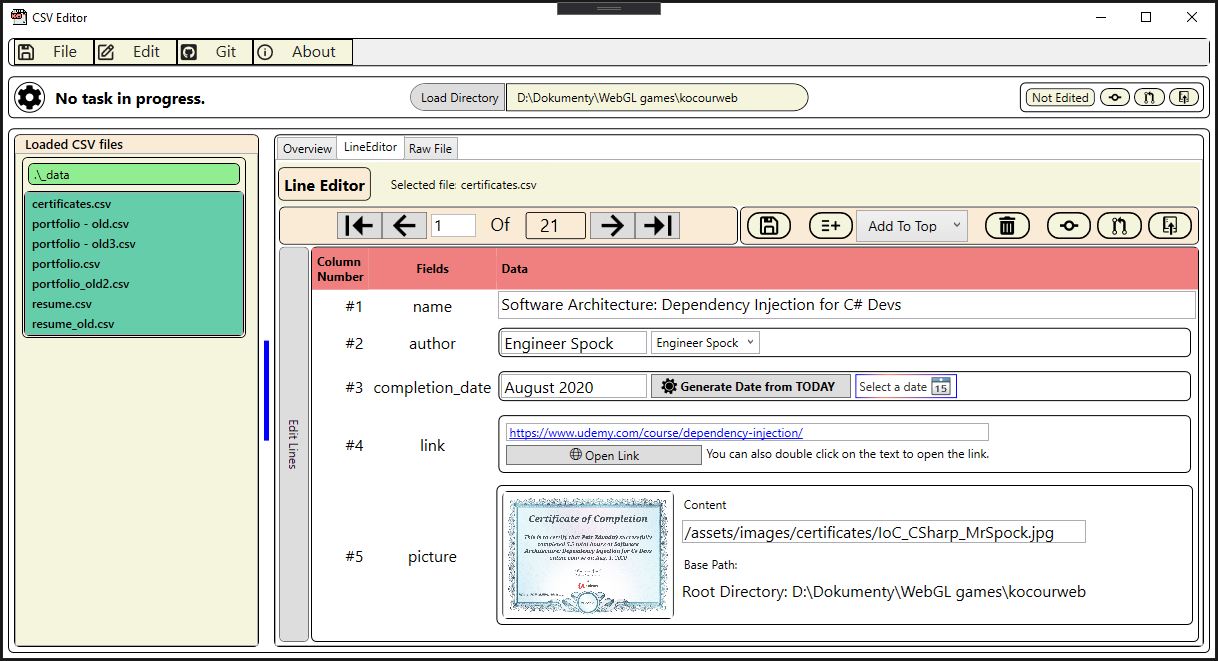The width and height of the screenshot is (1218, 661).
Task: Click the certificate picture thumbnail
Action: 587,555
